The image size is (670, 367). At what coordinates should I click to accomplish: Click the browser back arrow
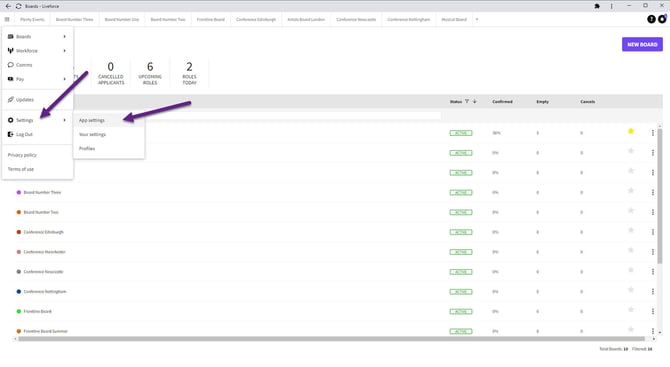coord(8,6)
